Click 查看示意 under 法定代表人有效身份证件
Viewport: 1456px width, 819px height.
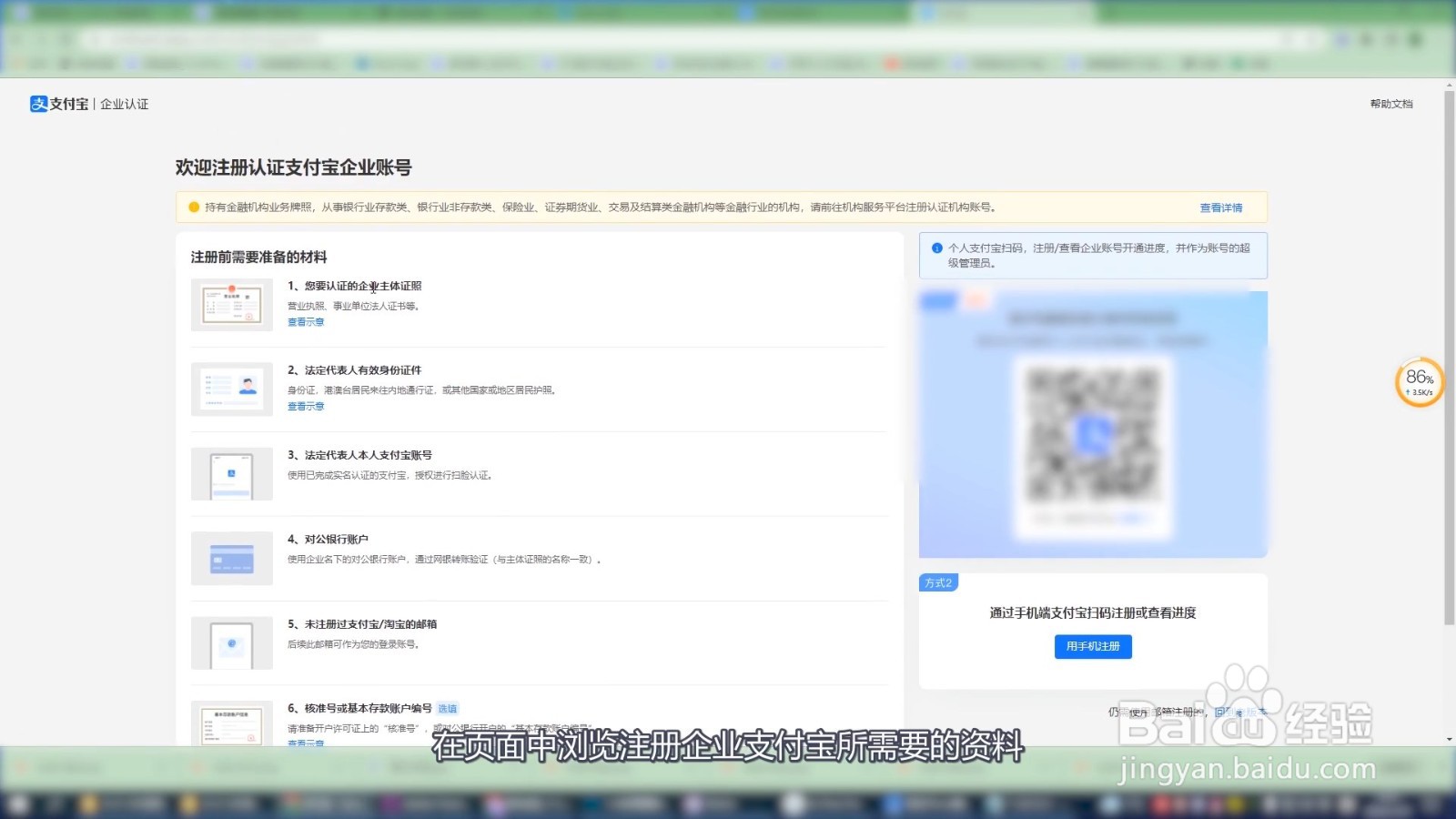(306, 407)
